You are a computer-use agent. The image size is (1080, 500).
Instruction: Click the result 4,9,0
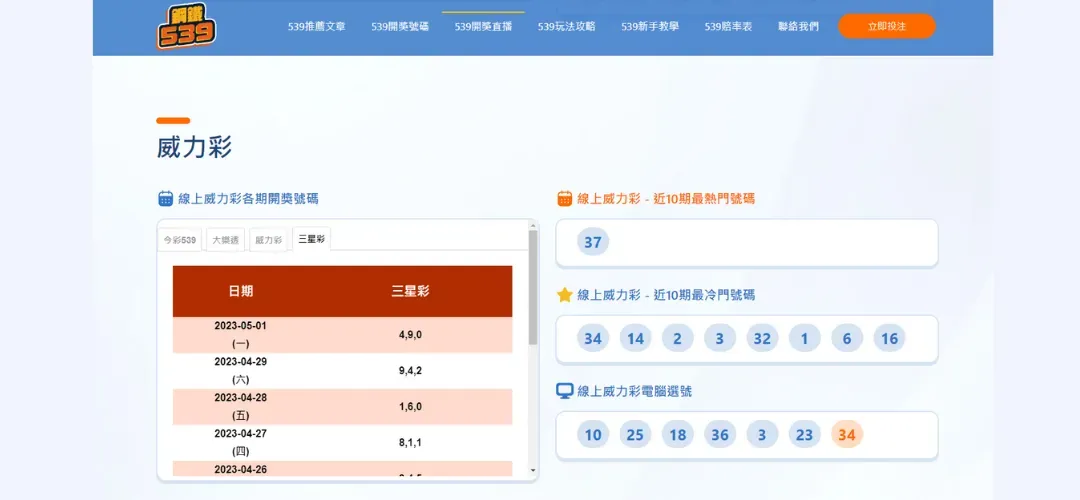[411, 335]
